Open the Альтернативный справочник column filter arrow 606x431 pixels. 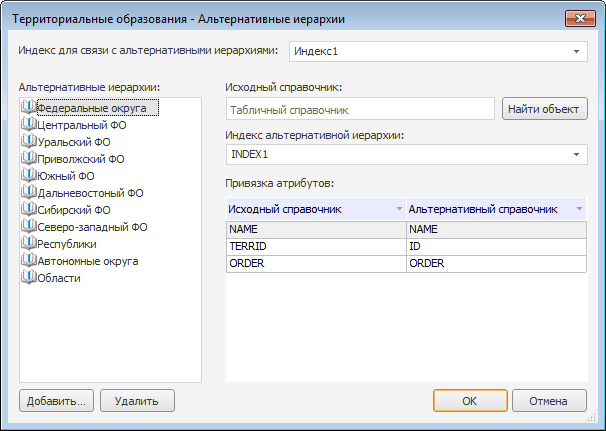[x=579, y=209]
